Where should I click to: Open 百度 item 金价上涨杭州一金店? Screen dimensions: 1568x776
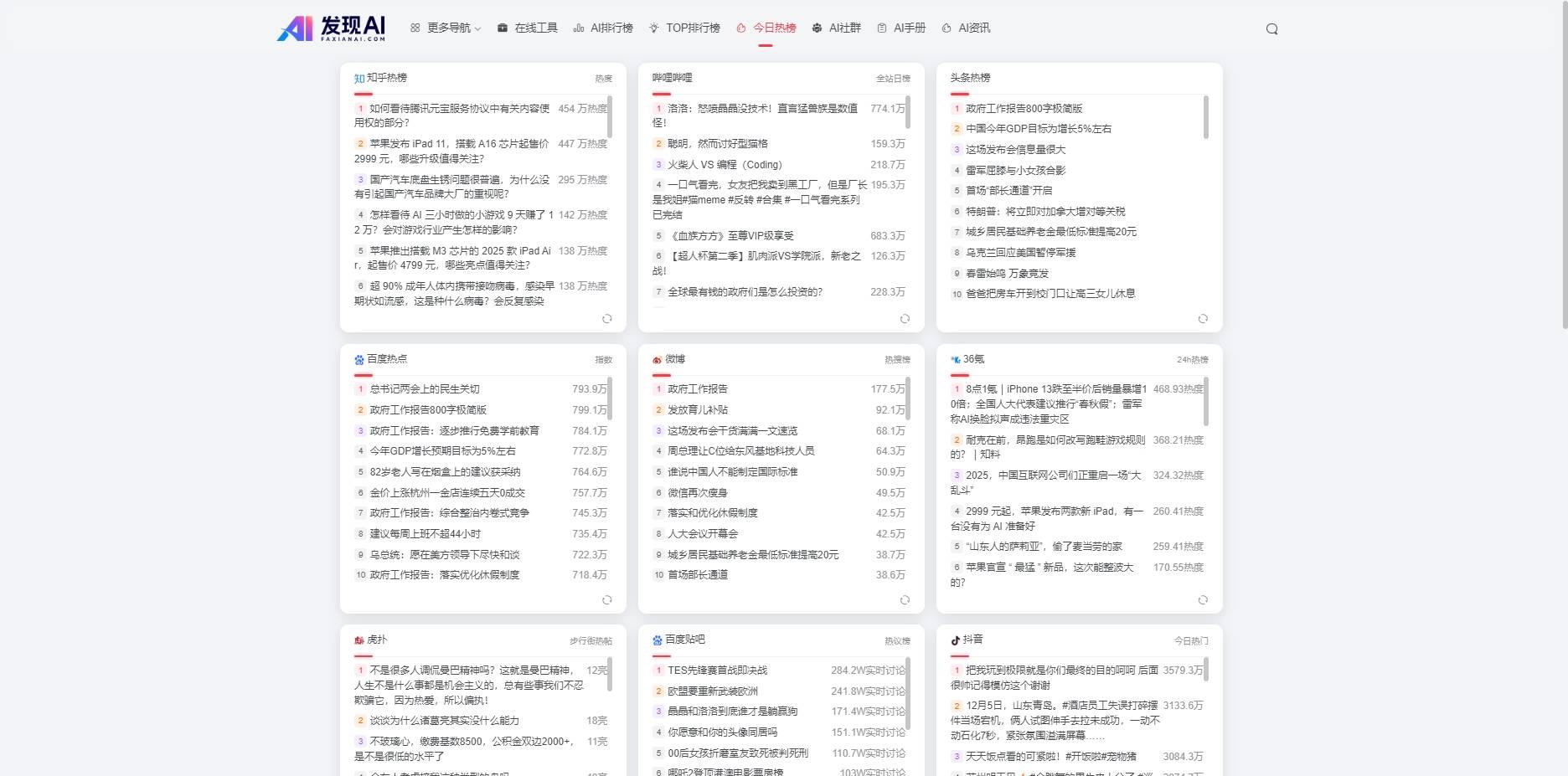click(447, 493)
